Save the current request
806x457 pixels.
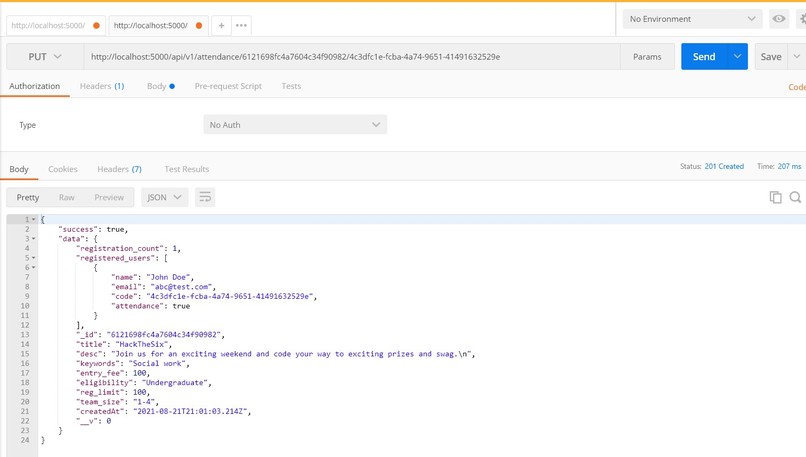pos(771,57)
